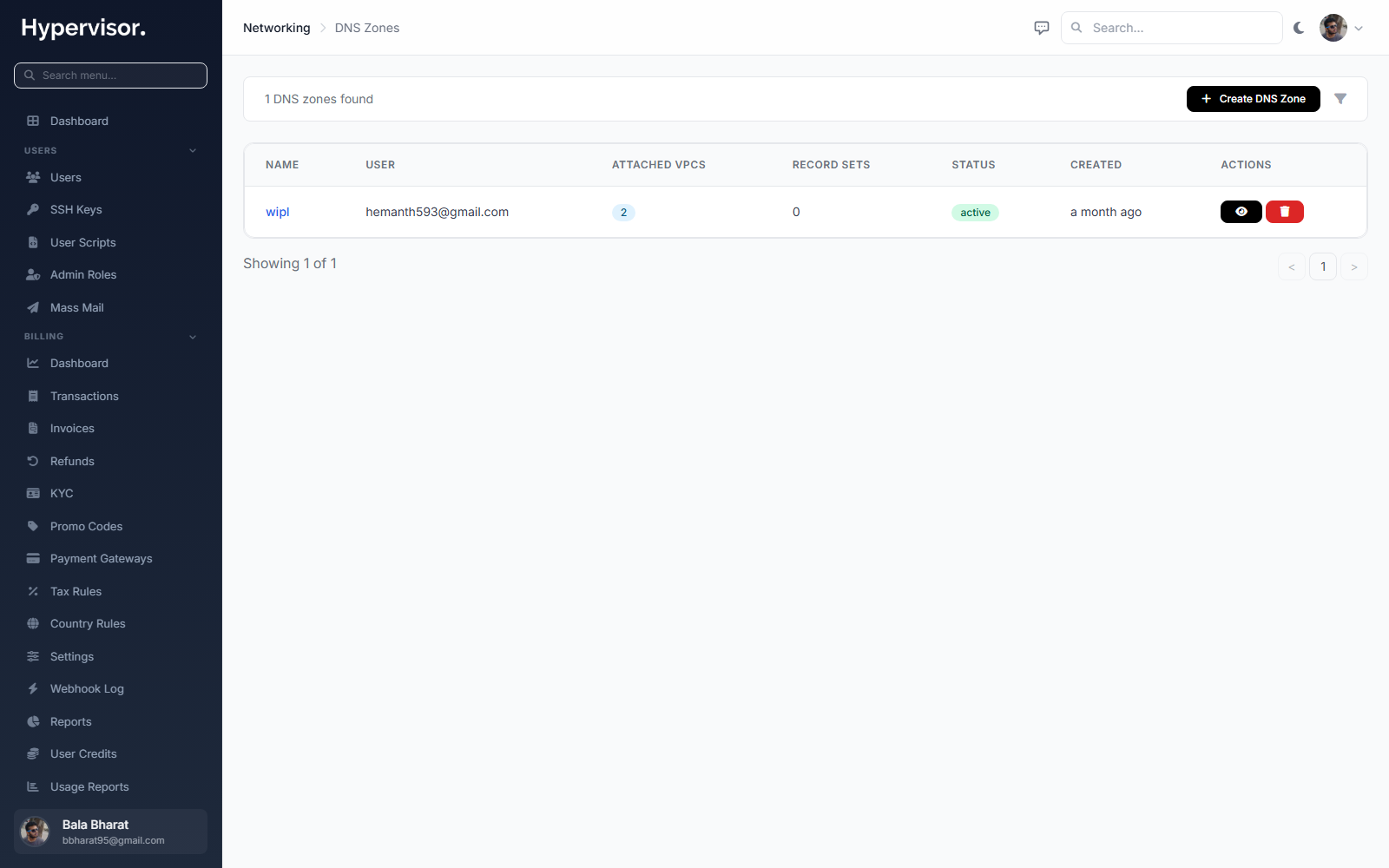Viewport: 1389px width, 868px height.
Task: Click the Networking breadcrumb
Action: [x=276, y=28]
